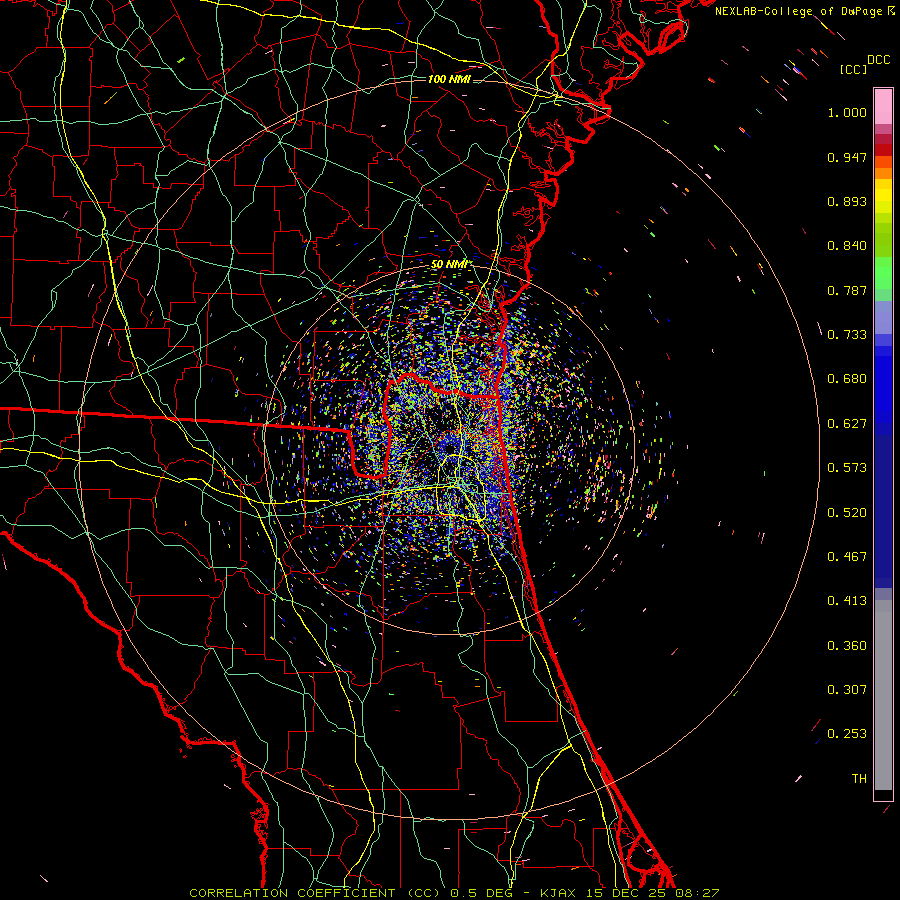Select the orange segment of color scale
900x900 pixels.
coord(883,173)
